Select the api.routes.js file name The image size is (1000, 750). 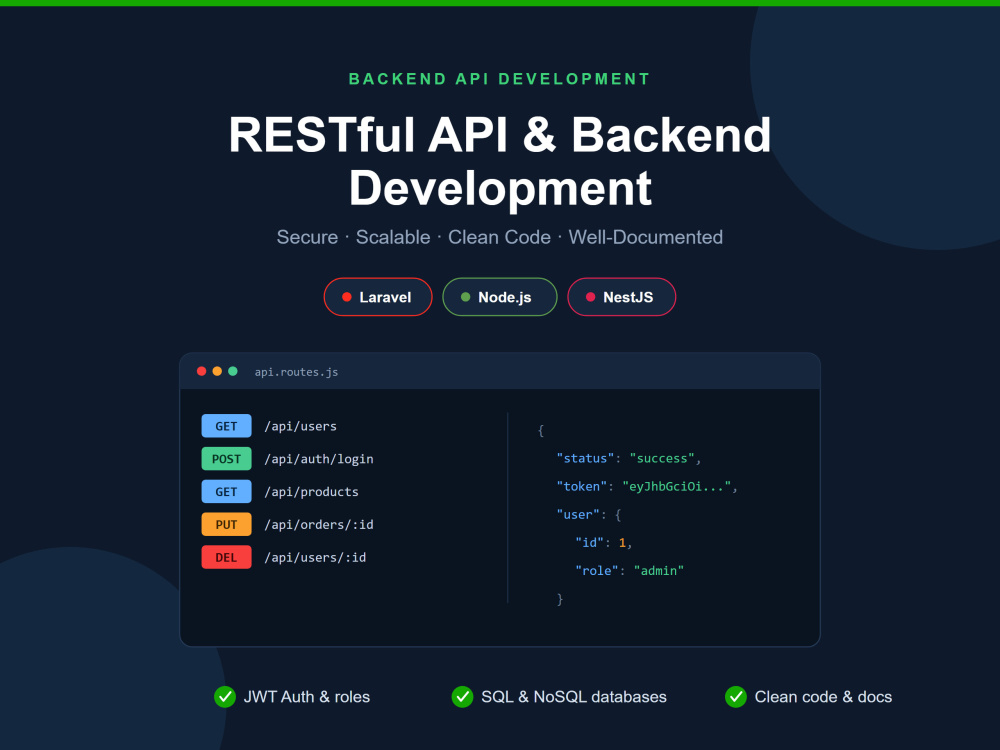click(297, 372)
